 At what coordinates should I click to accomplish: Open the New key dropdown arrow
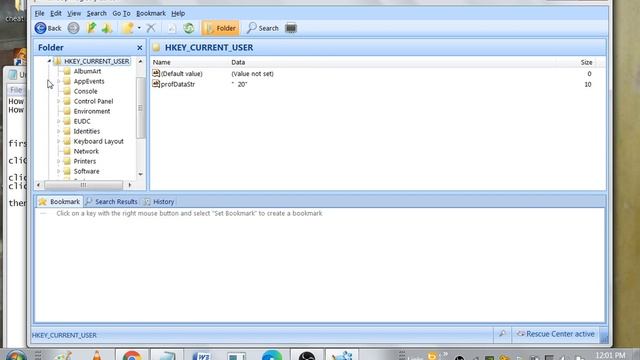(x=139, y=28)
